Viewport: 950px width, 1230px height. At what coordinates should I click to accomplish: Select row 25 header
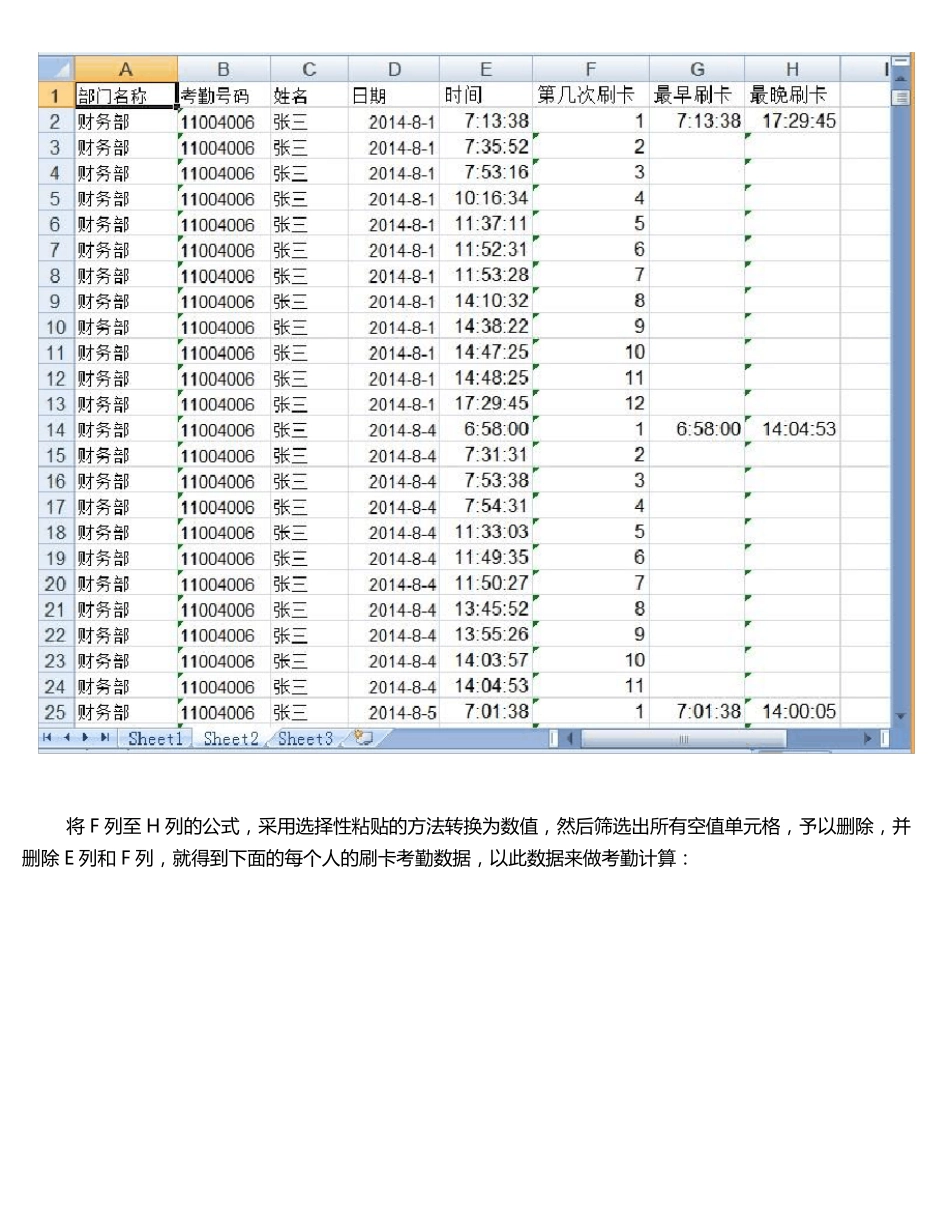(x=56, y=713)
